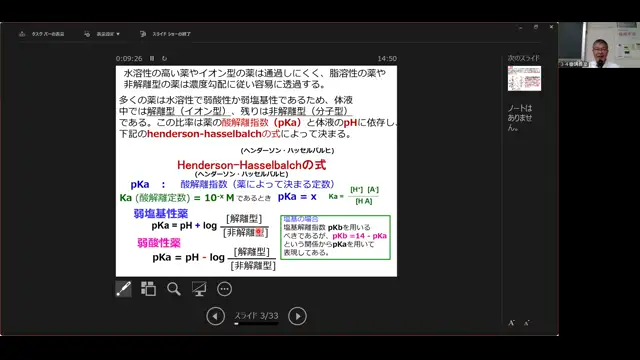The image size is (640, 360).
Task: Go to the previous slide
Action: coord(215,316)
